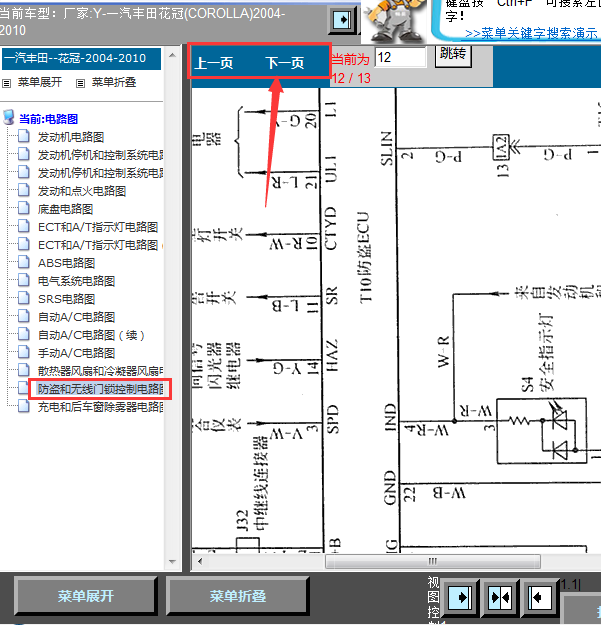
Task: Go to previous page with 上一页
Action: coord(214,63)
